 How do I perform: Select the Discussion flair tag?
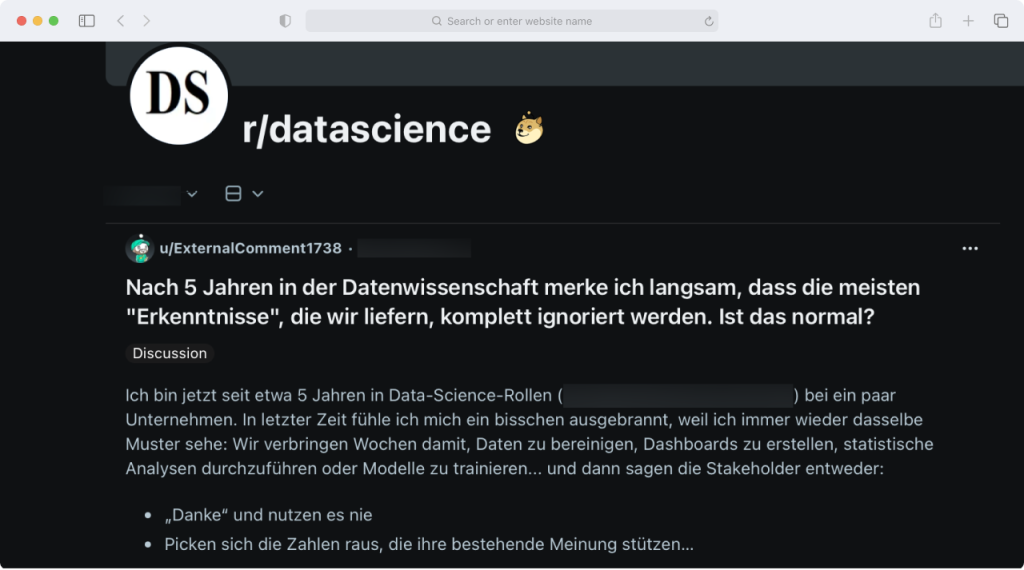coord(170,353)
